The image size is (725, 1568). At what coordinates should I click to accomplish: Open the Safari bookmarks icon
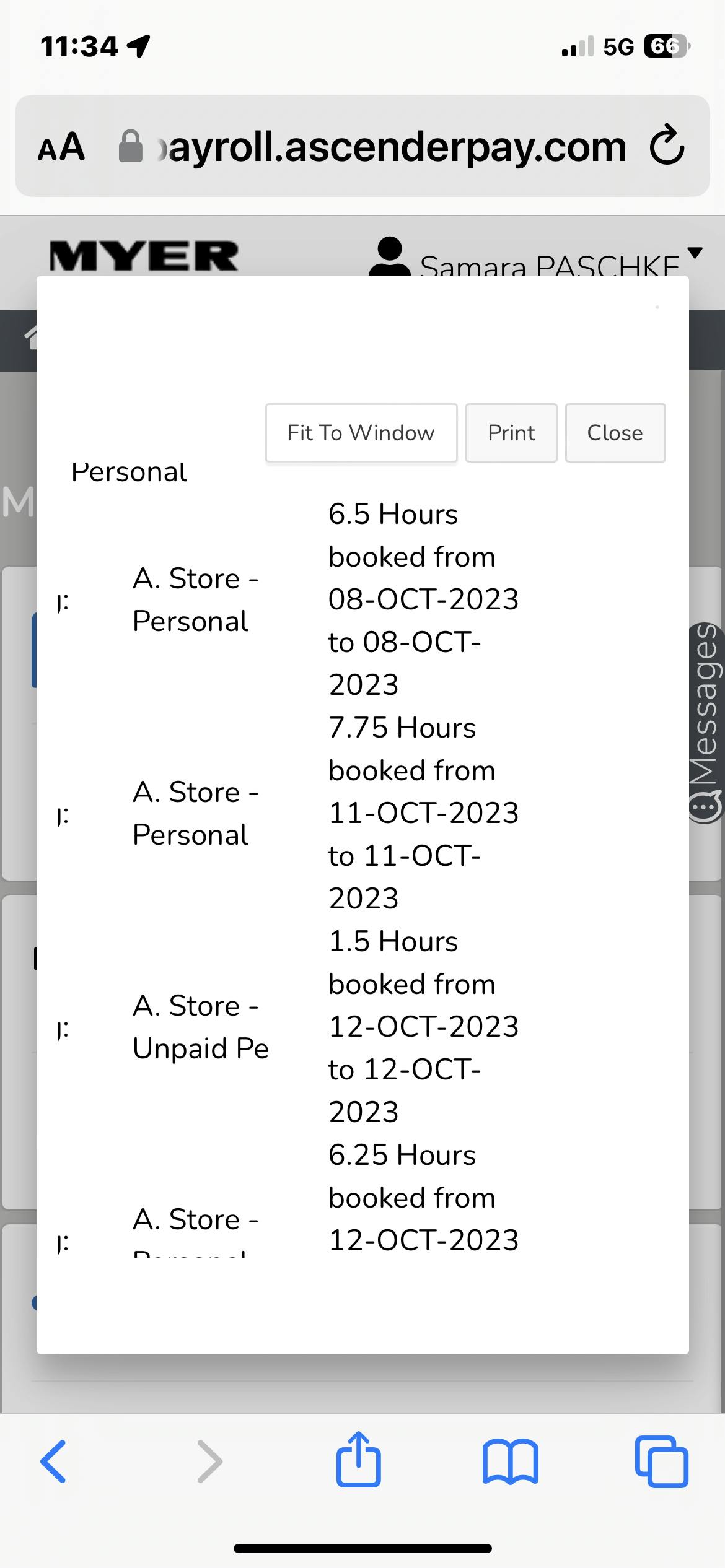click(510, 1461)
